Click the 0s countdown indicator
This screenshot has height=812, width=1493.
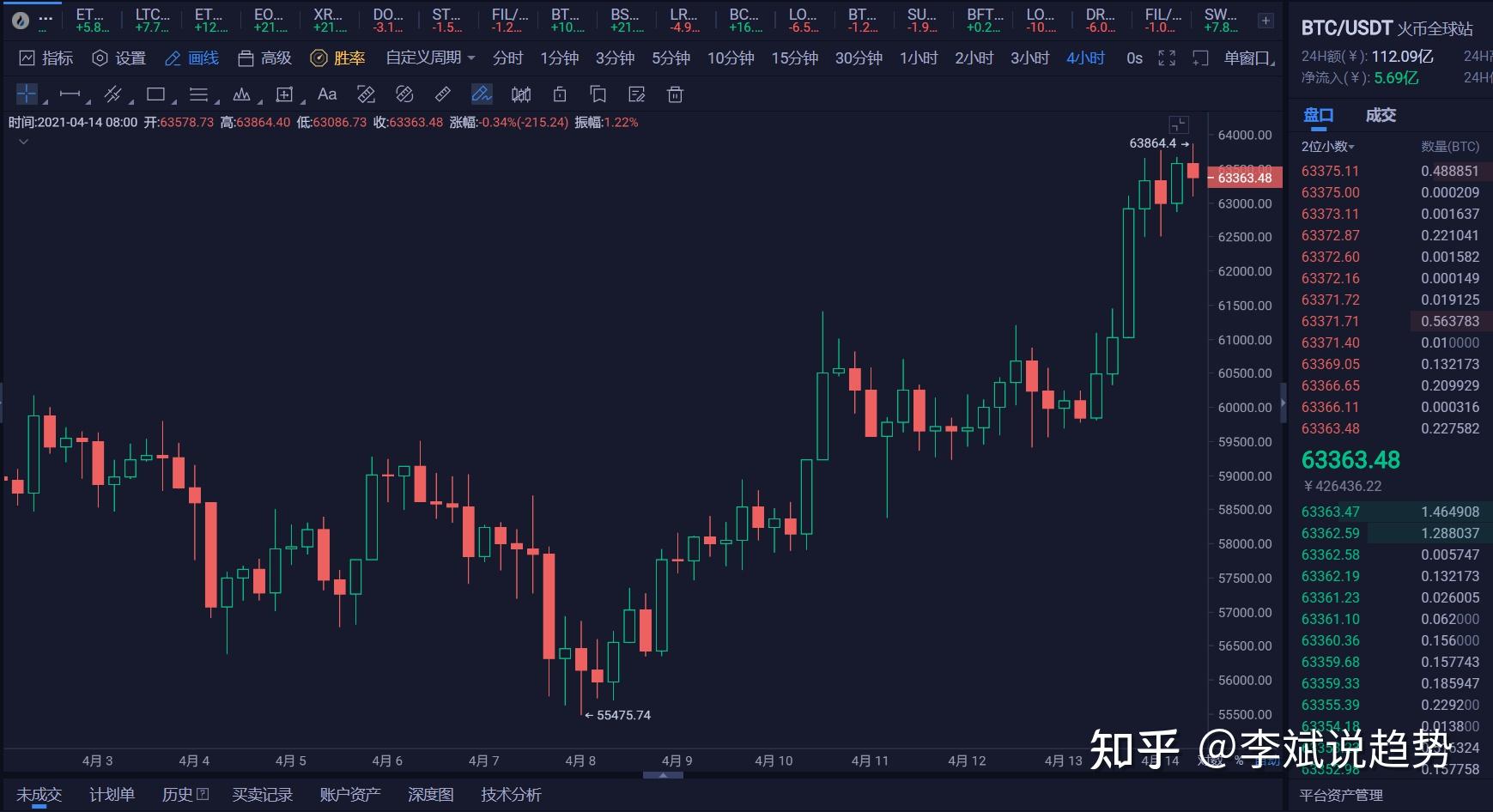click(1134, 58)
